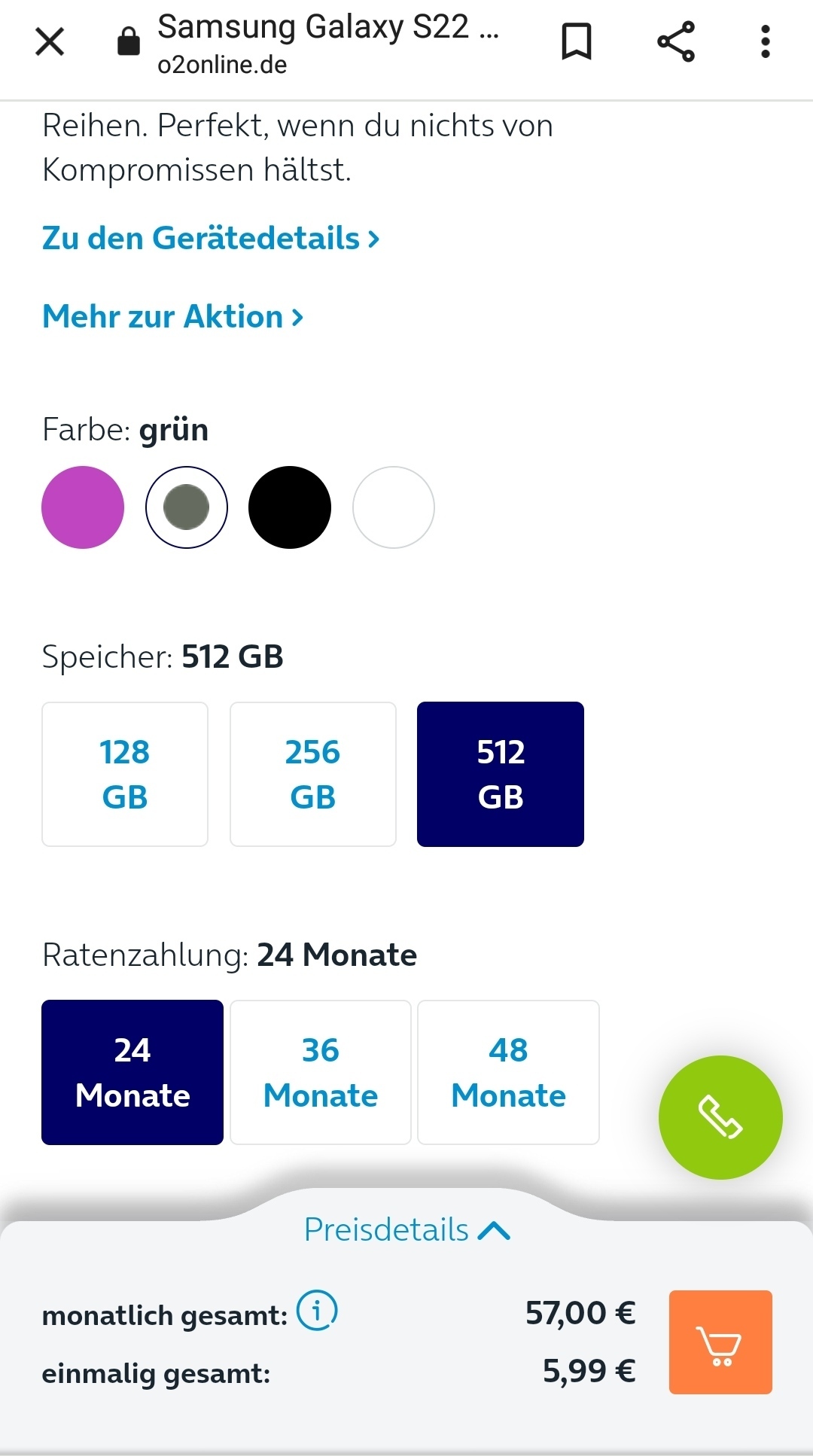This screenshot has height=1456, width=813.
Task: Choose 48 Monate installment plan
Action: [x=508, y=1072]
